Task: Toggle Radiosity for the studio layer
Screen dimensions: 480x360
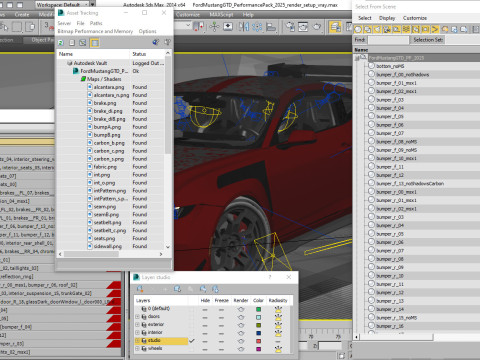Action: [x=278, y=341]
